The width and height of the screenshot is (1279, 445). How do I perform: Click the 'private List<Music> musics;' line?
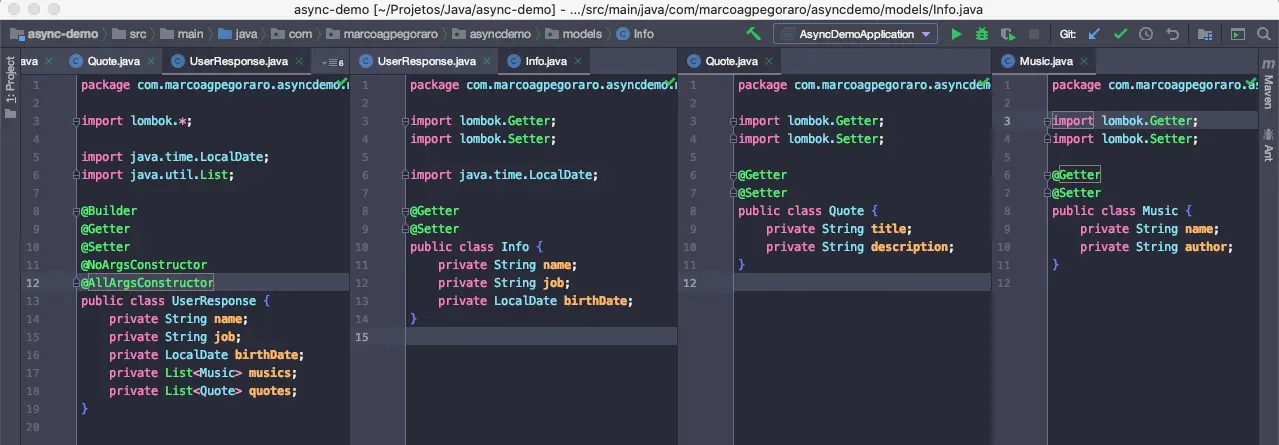coord(203,373)
